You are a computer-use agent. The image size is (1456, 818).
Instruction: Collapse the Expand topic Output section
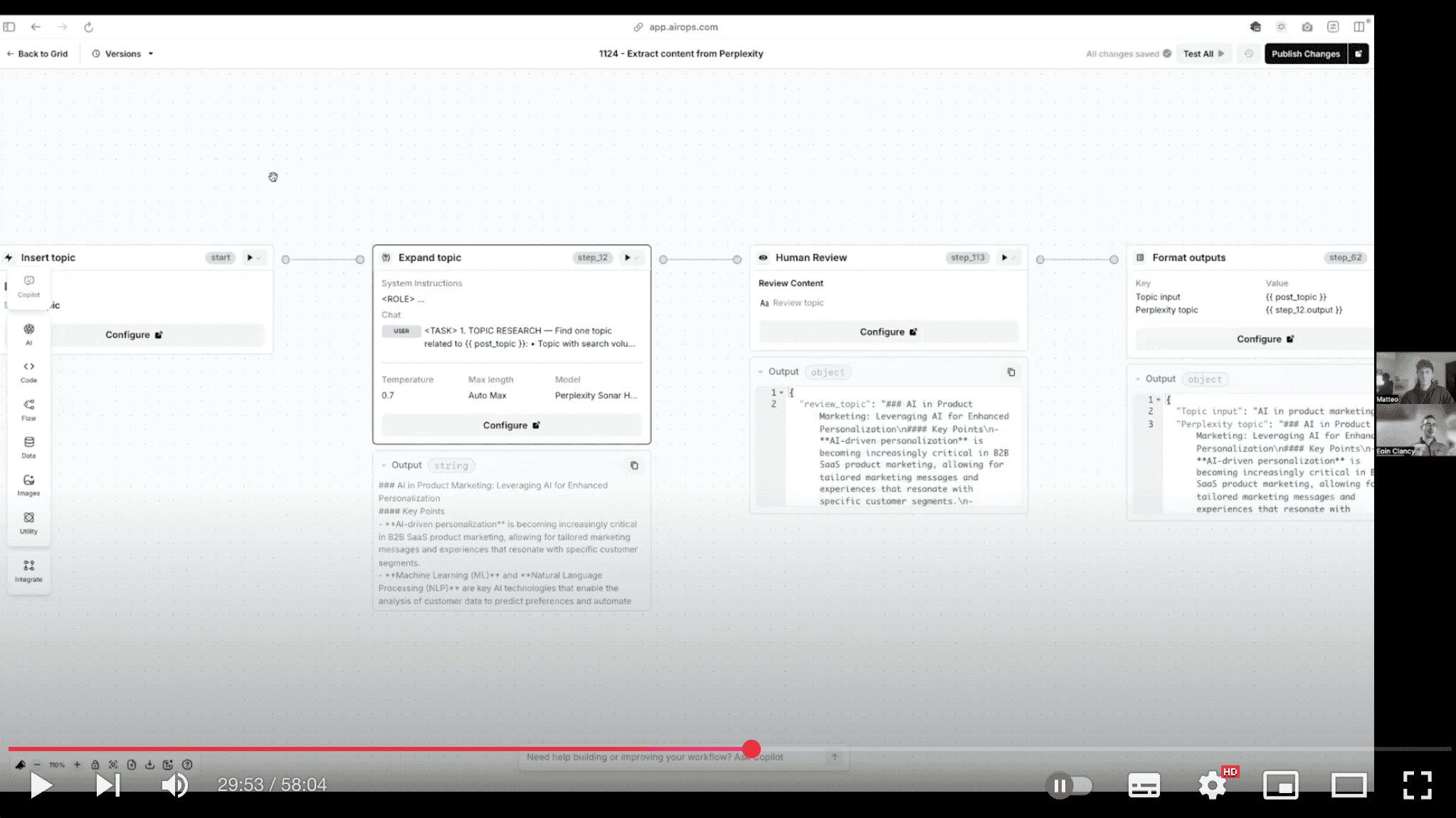click(384, 465)
